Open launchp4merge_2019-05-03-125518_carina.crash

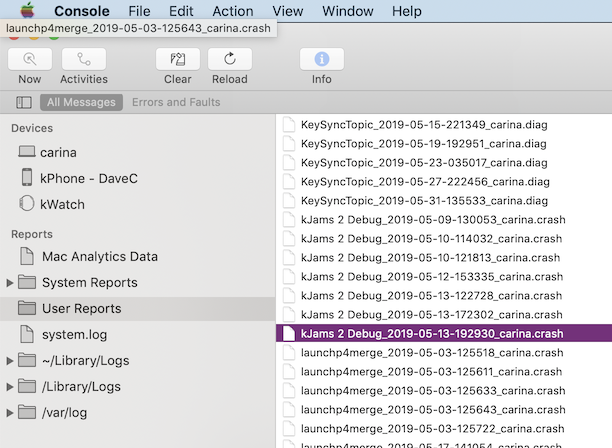tap(432, 353)
